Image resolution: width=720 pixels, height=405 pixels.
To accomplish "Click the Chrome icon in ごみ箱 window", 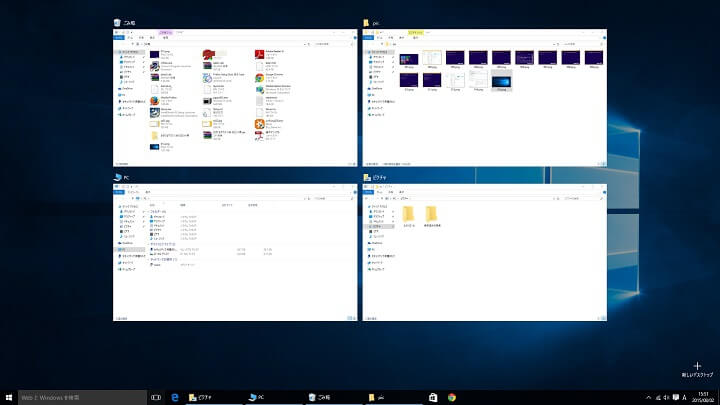I will [x=259, y=78].
